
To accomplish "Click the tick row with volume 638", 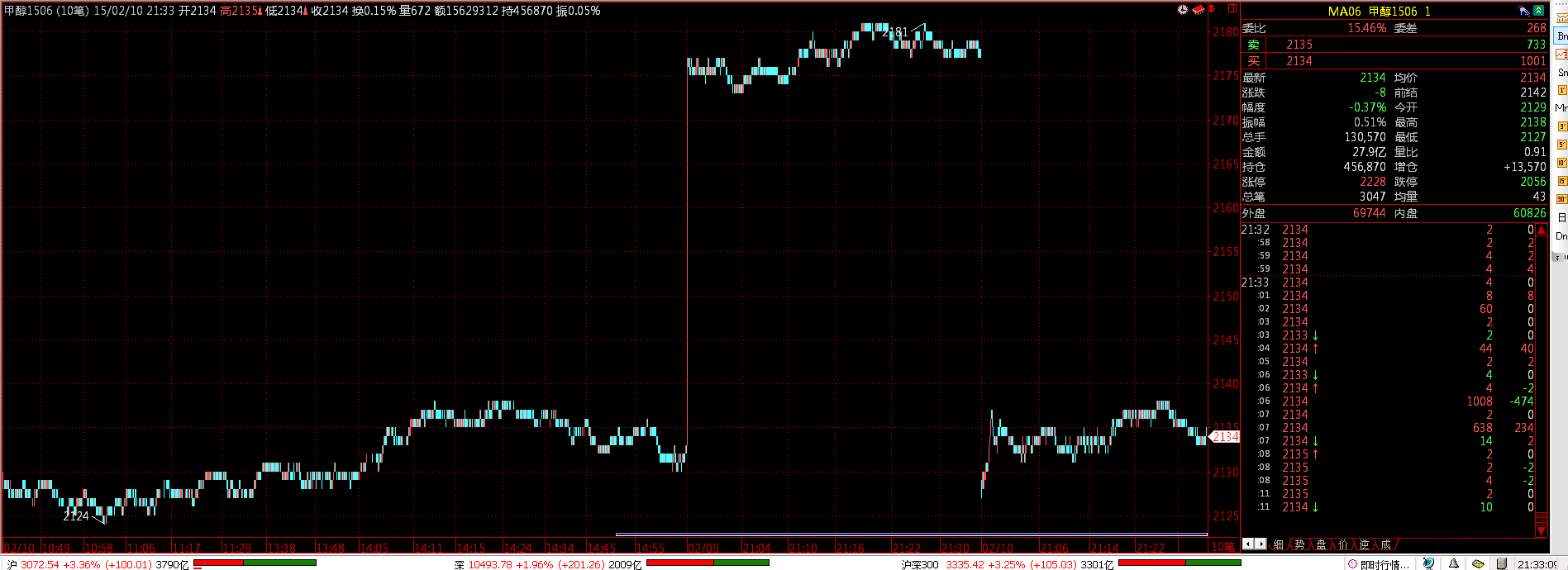I will point(1389,428).
